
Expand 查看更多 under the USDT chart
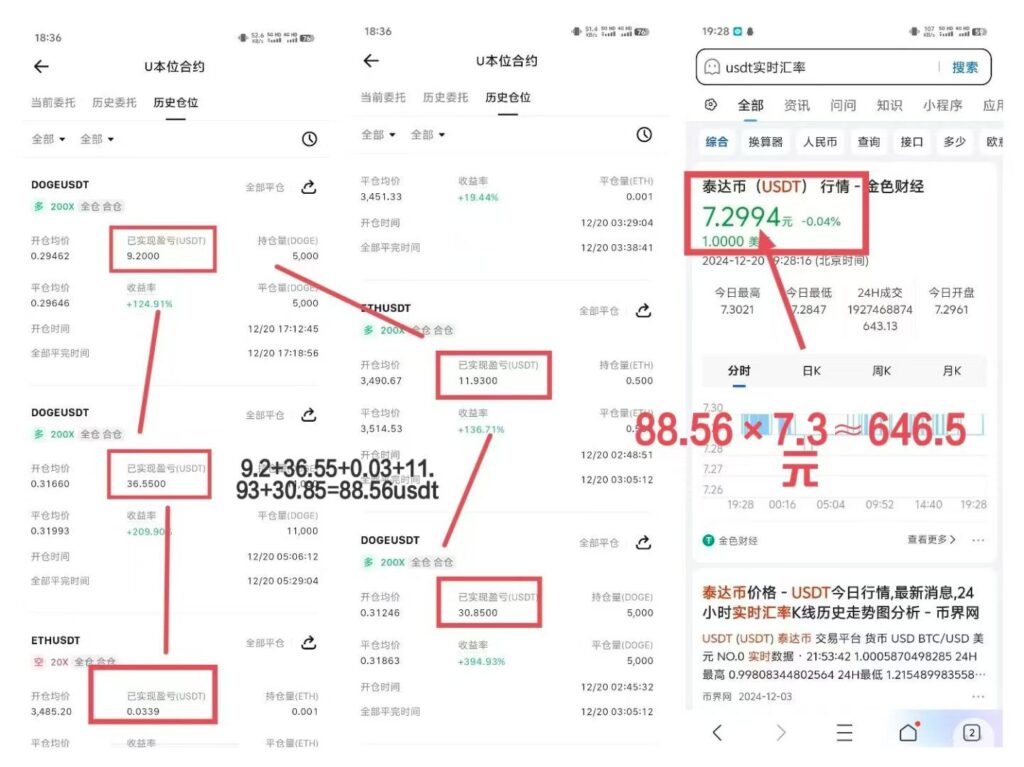931,540
